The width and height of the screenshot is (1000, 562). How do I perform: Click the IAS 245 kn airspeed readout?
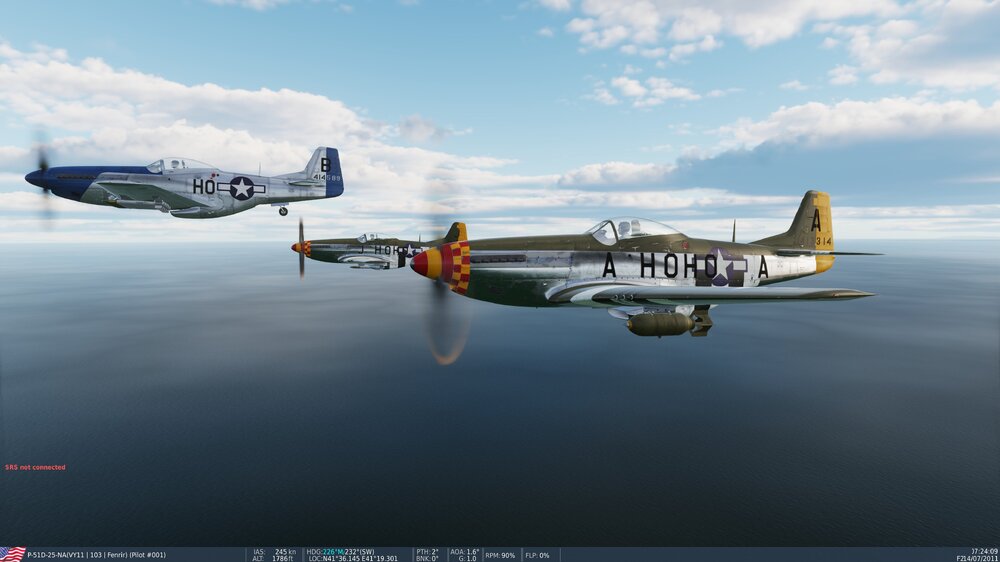[x=275, y=551]
